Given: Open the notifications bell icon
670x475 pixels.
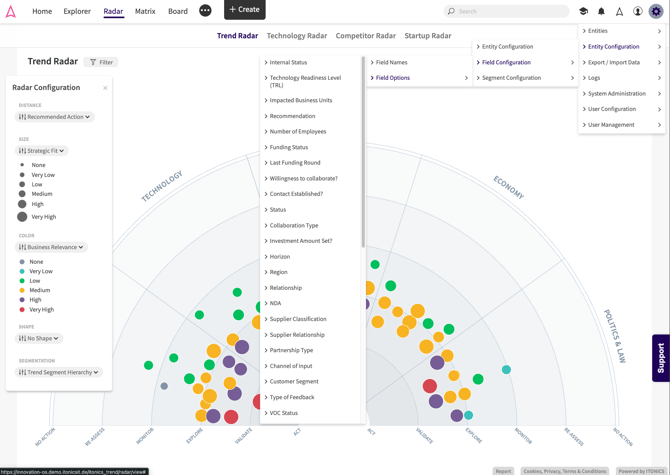Looking at the screenshot, I should (x=601, y=11).
